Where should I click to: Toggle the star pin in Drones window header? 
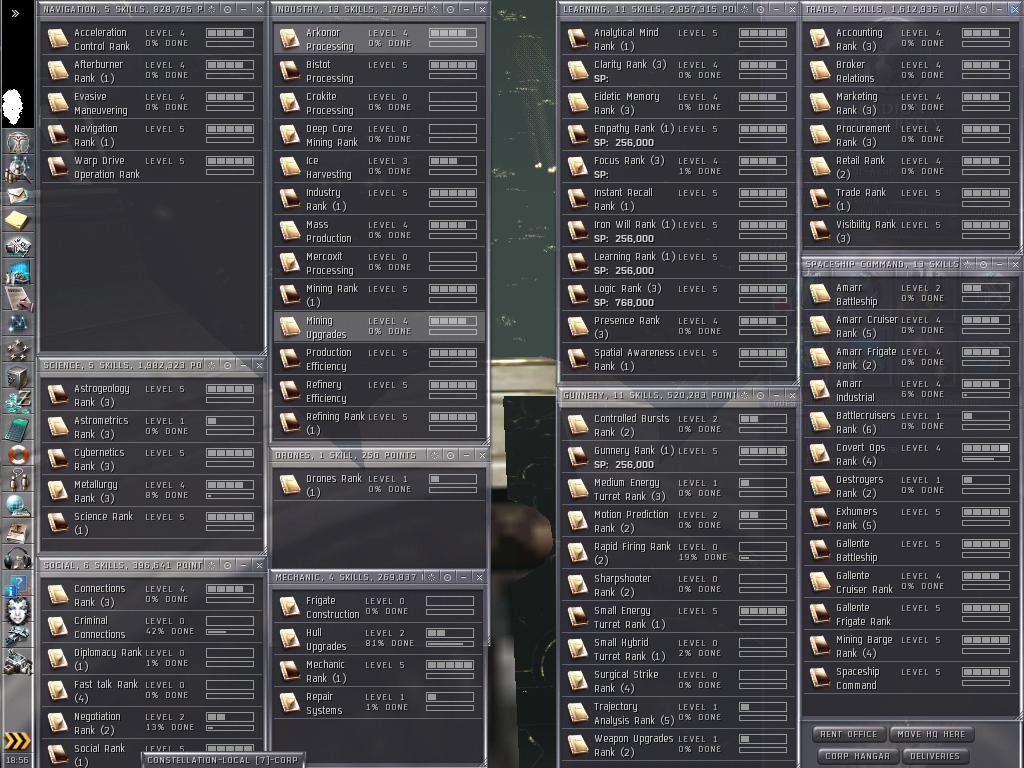[435, 455]
